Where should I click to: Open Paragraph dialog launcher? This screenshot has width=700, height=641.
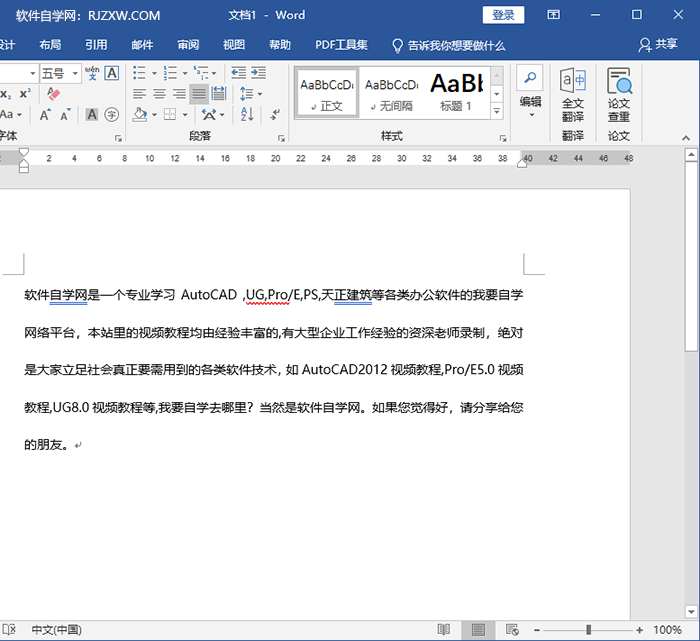[281, 138]
